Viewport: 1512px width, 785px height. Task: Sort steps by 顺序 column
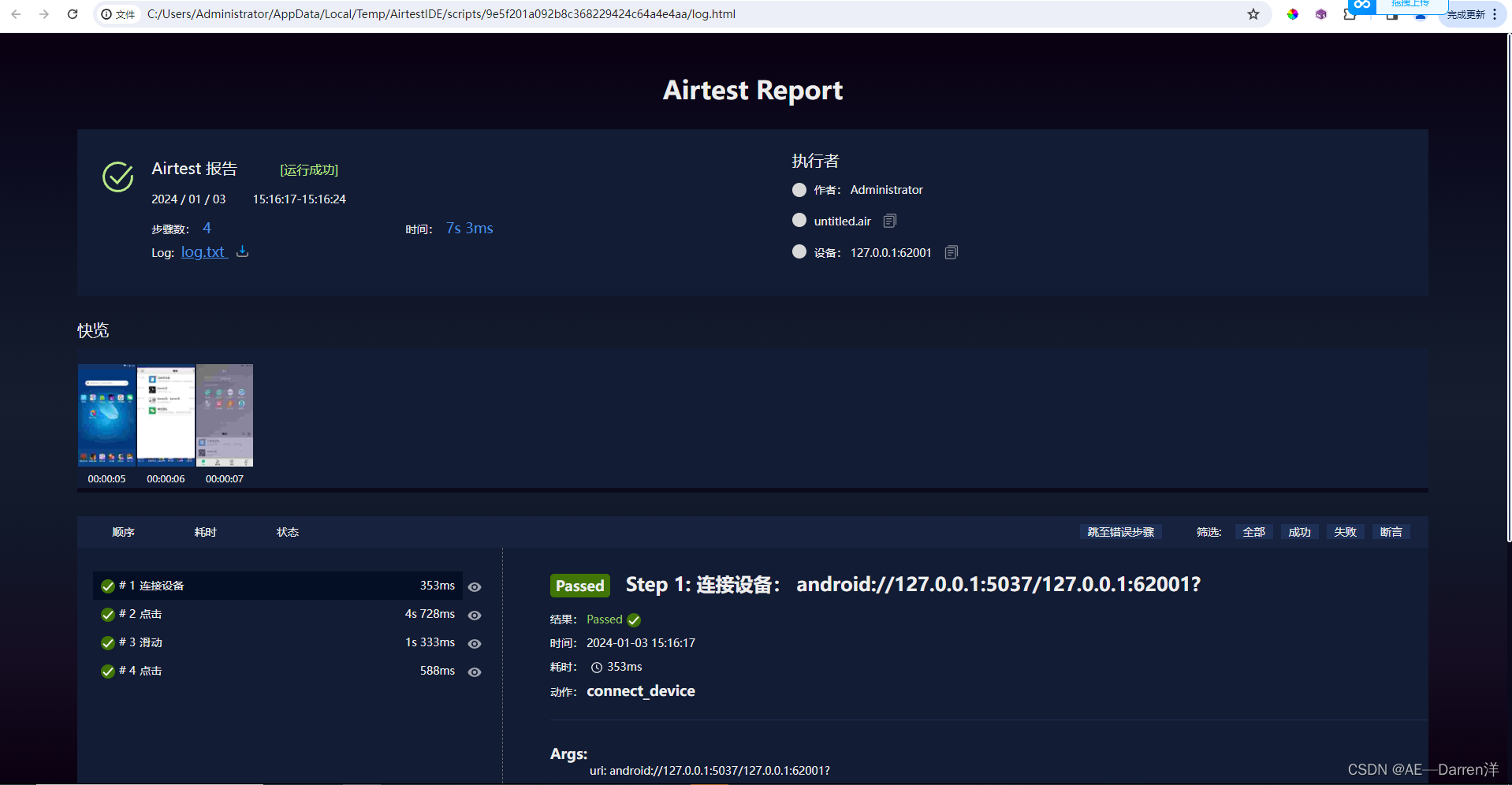(123, 532)
